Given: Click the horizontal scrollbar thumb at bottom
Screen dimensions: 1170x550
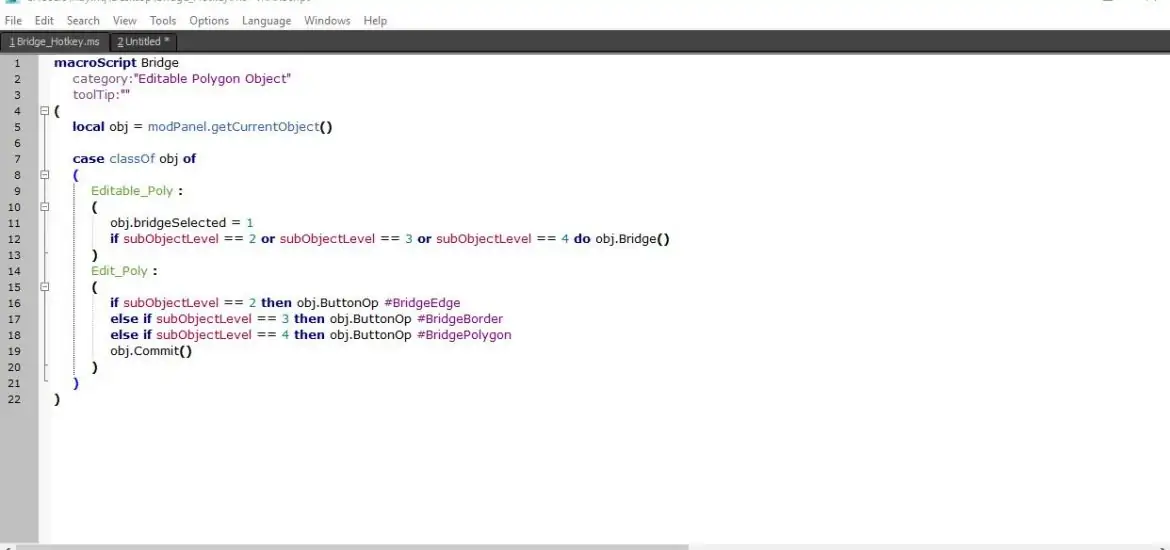Looking at the screenshot, I should point(350,546).
